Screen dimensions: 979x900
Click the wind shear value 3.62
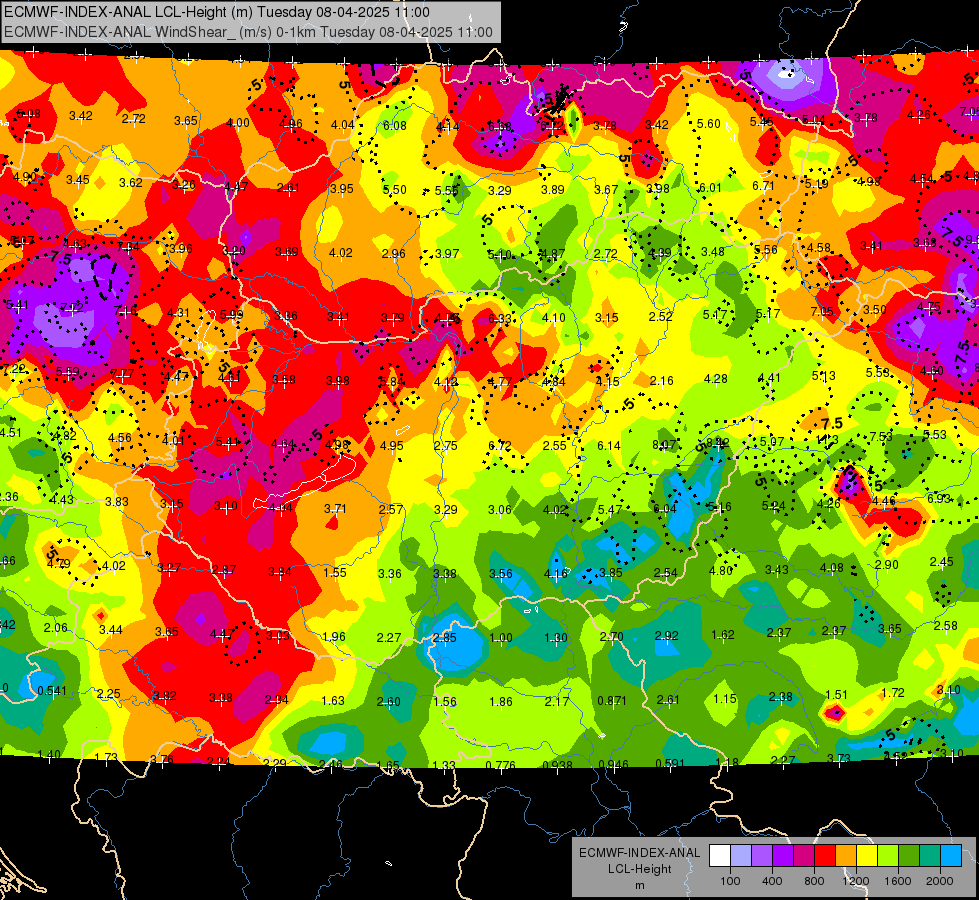(x=130, y=182)
